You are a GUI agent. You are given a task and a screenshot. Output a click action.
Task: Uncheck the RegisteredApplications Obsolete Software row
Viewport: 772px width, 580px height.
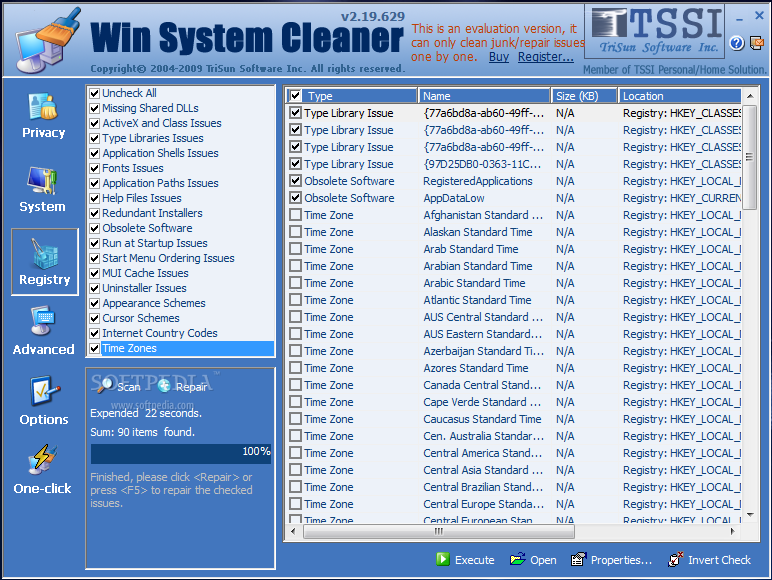295,181
